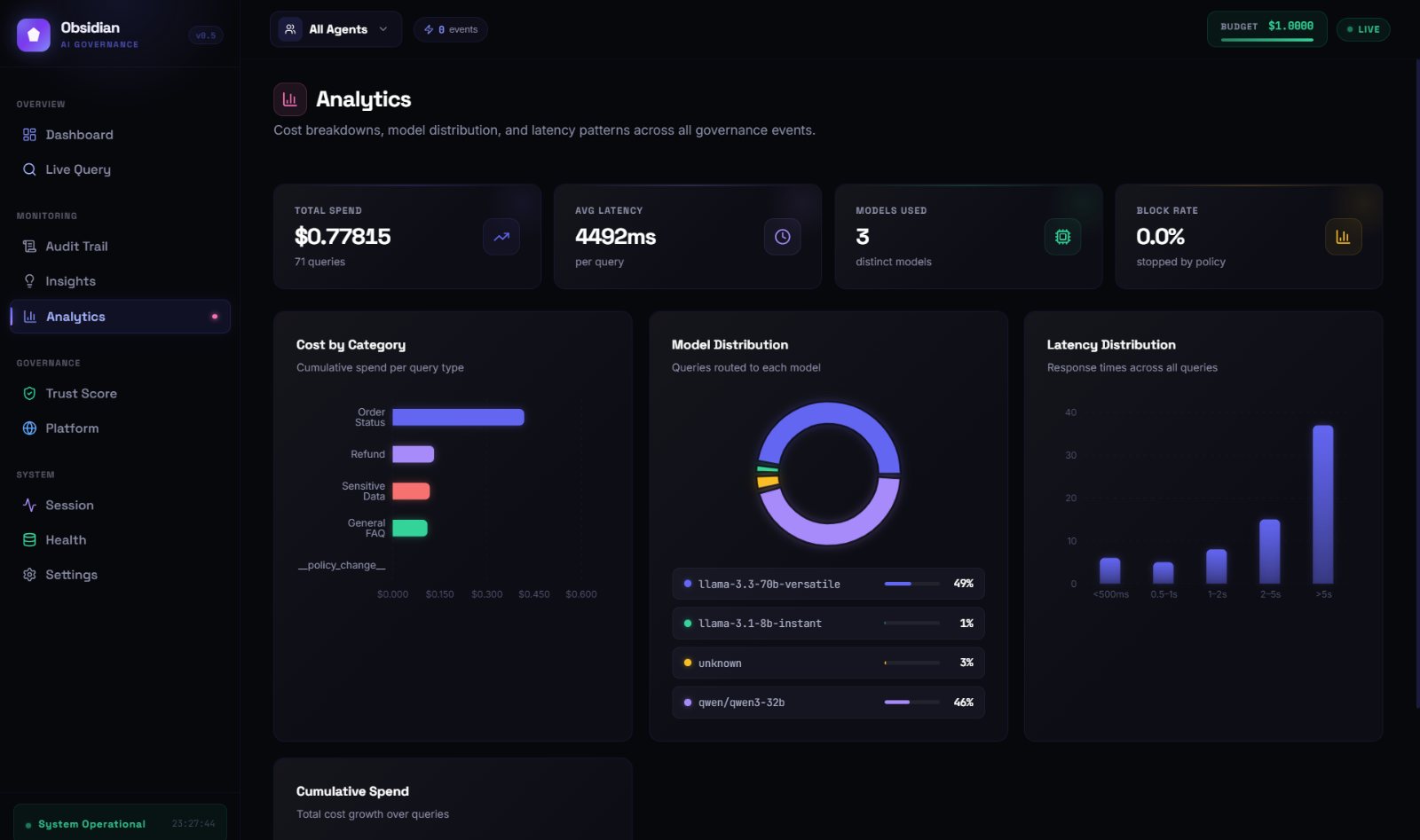The height and width of the screenshot is (840, 1420).
Task: Click the Order Status cost bar
Action: pyautogui.click(x=458, y=417)
